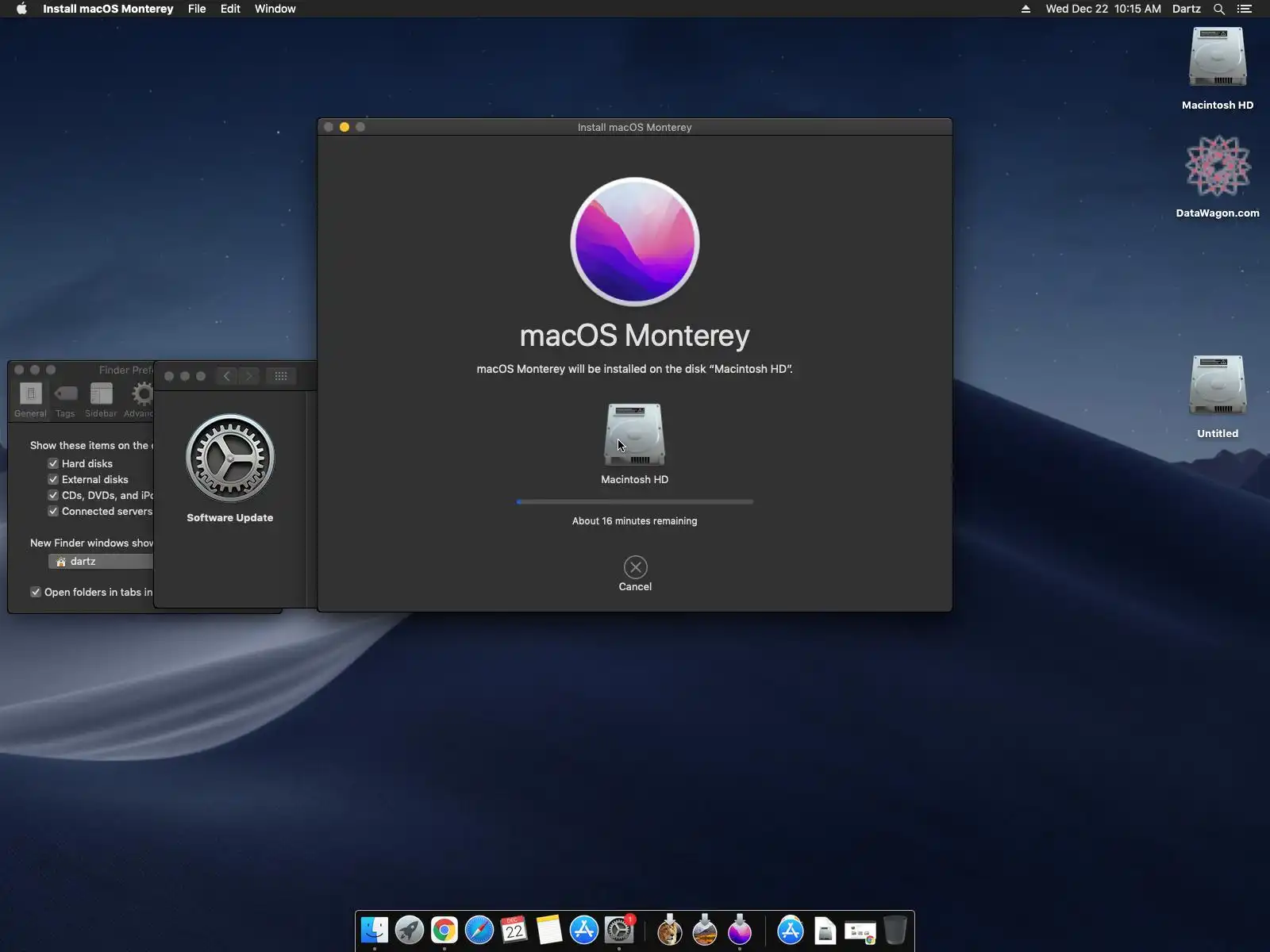Select the Untitled disk on the desktop
This screenshot has width=1270, height=952.
1218,386
